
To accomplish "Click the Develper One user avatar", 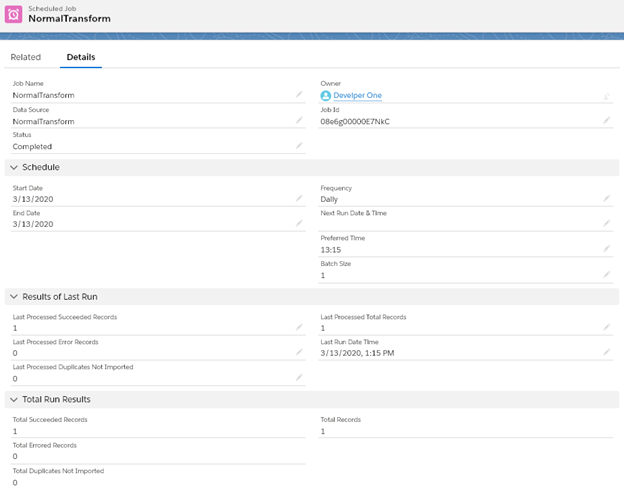I will (326, 96).
